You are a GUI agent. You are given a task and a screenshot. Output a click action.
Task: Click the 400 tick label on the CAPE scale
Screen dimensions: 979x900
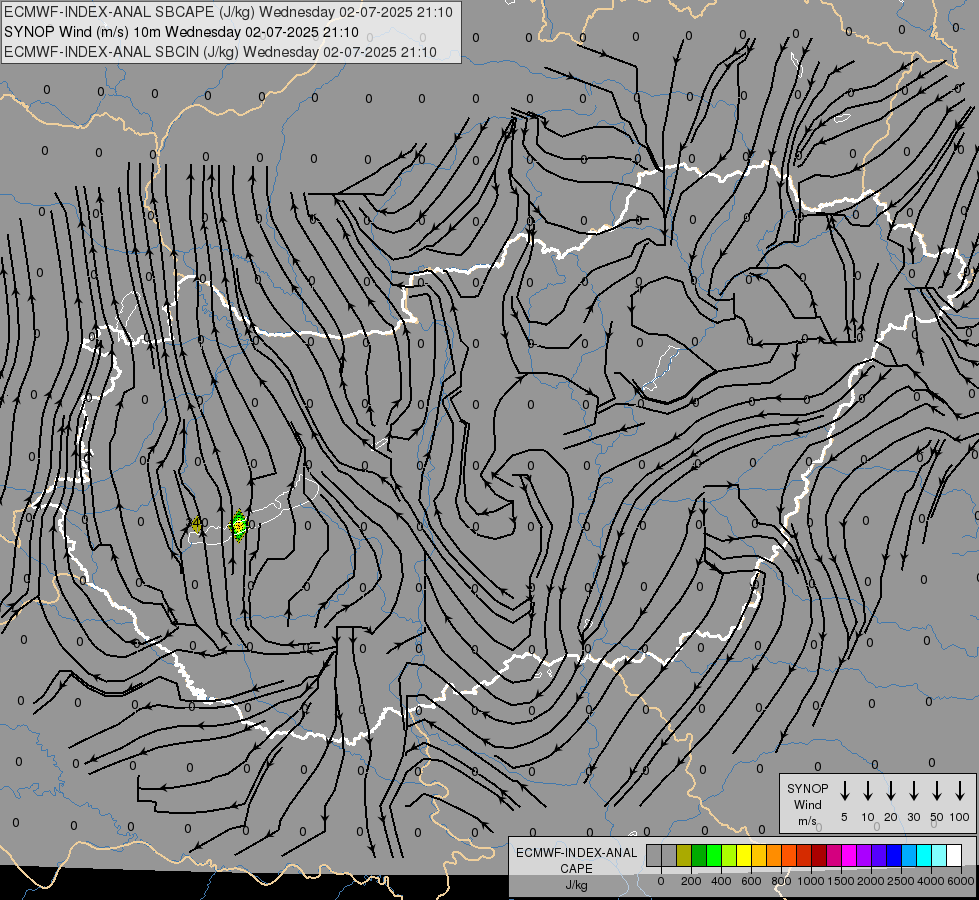click(721, 881)
